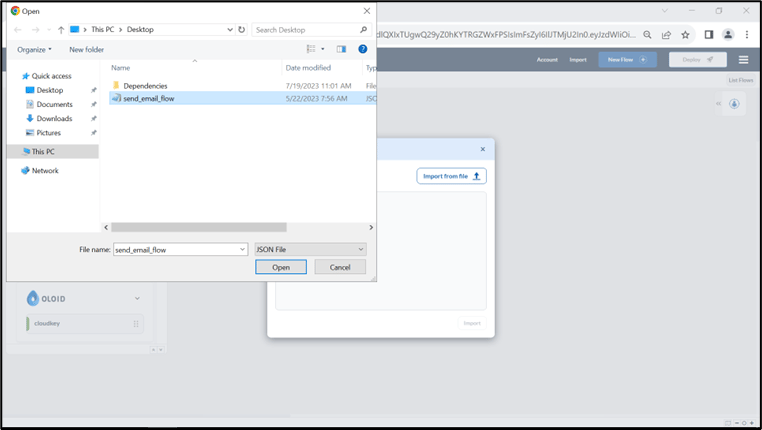Viewport: 762px width, 430px height.
Task: Open the hamburger menu icon
Action: pyautogui.click(x=743, y=60)
